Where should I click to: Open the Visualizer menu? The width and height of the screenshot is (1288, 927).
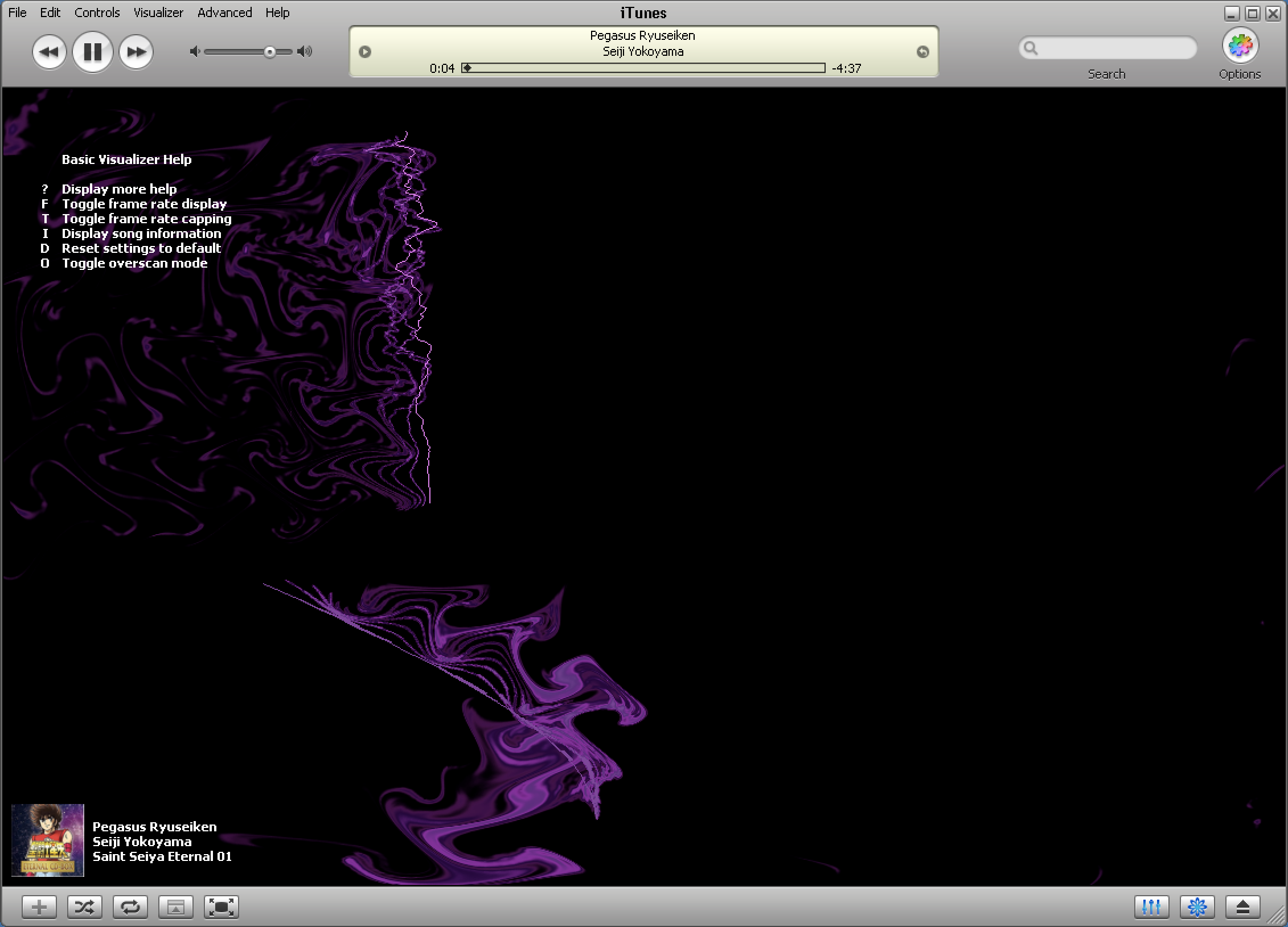click(x=158, y=13)
